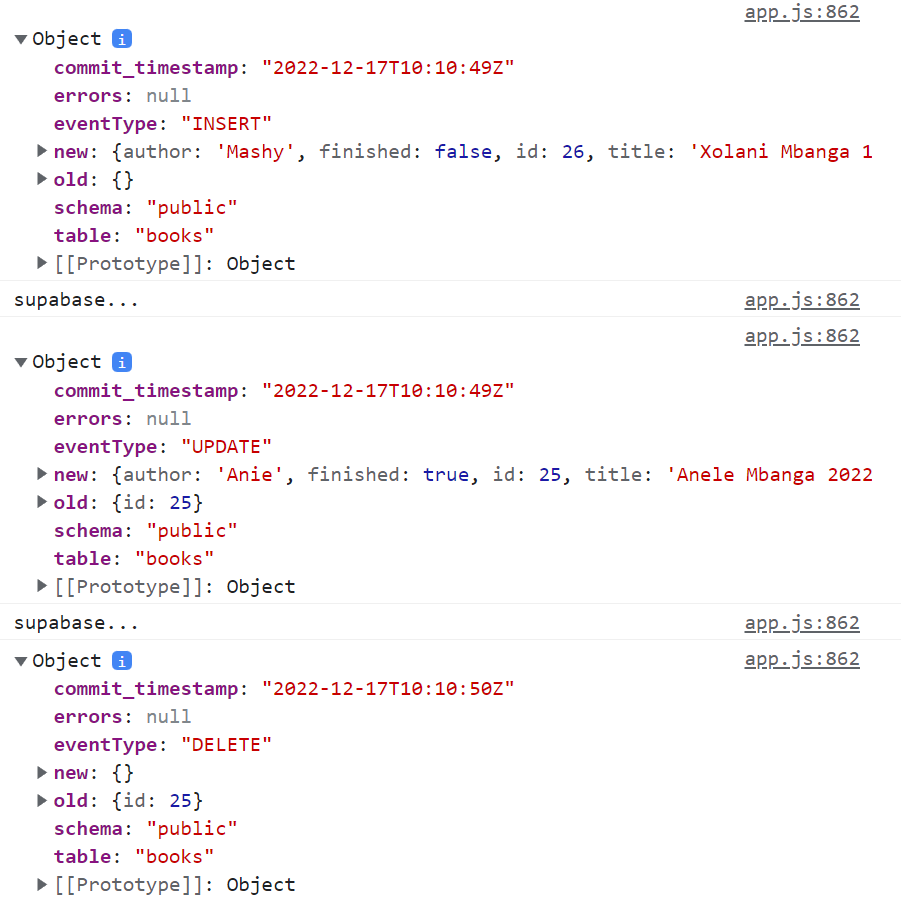This screenshot has height=897, width=901.
Task: Expand Prototype of the INSERT event object
Action: [x=42, y=263]
